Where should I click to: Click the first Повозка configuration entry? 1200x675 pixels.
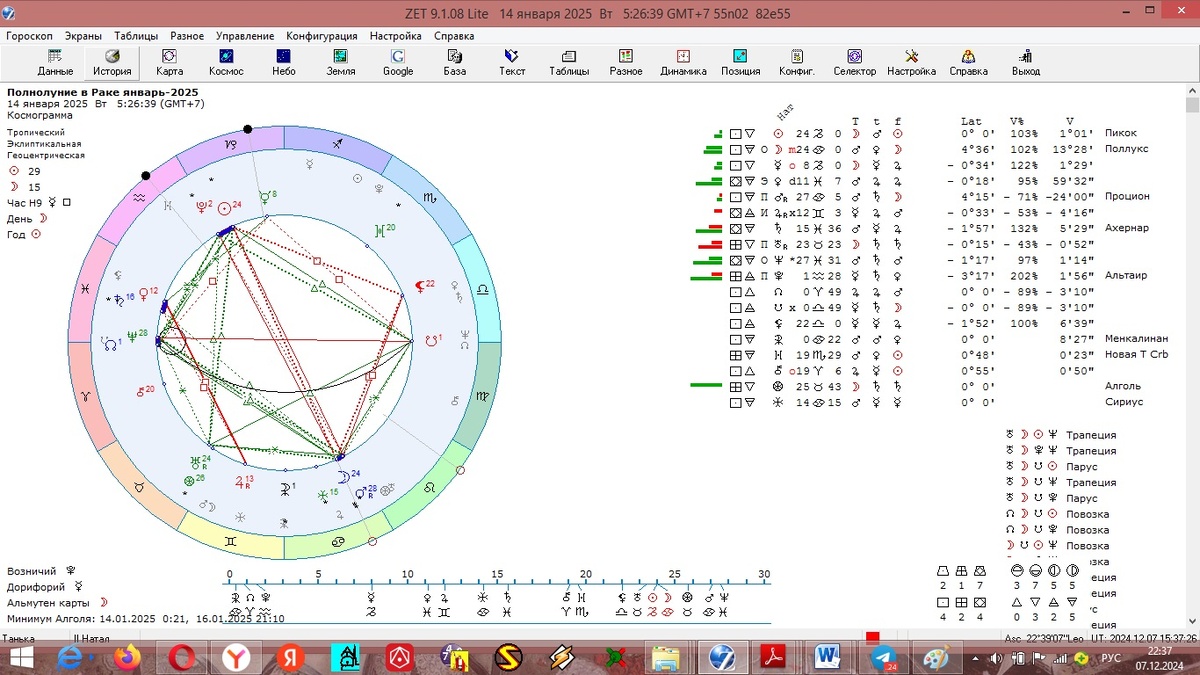[1087, 514]
